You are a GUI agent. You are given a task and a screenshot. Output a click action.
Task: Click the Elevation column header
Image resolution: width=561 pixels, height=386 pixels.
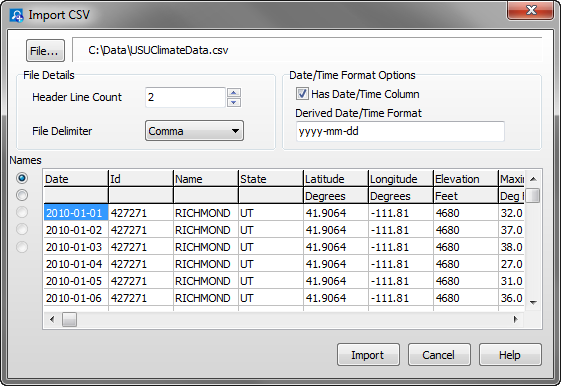click(x=466, y=179)
